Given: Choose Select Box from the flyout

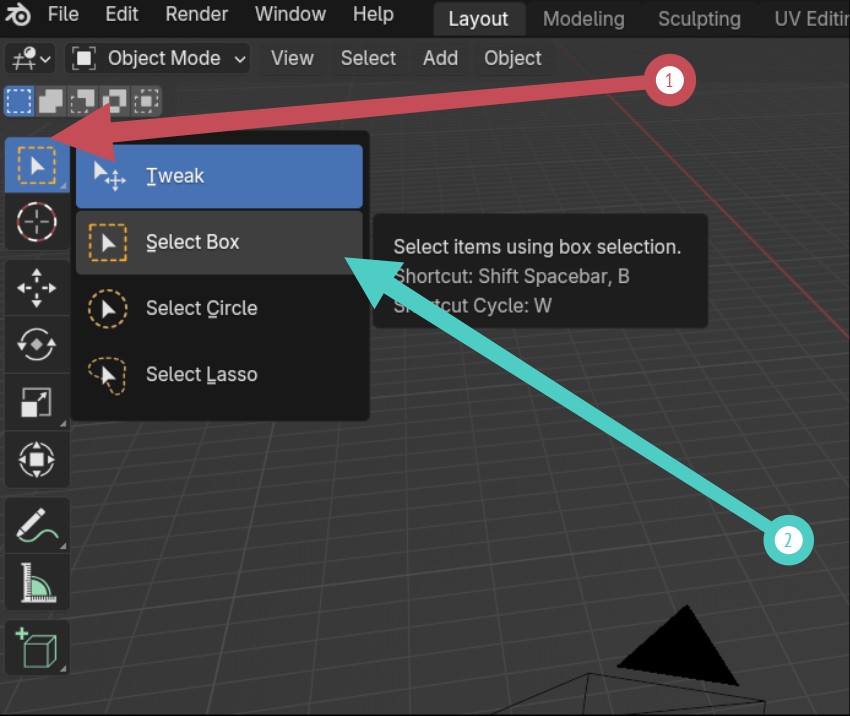Looking at the screenshot, I should click(x=219, y=242).
